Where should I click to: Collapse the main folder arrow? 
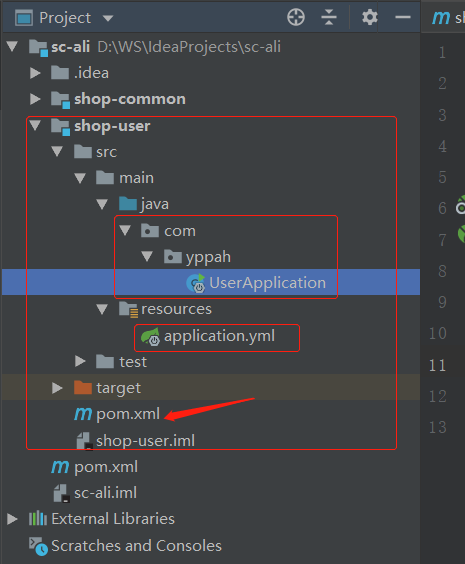pyautogui.click(x=80, y=178)
